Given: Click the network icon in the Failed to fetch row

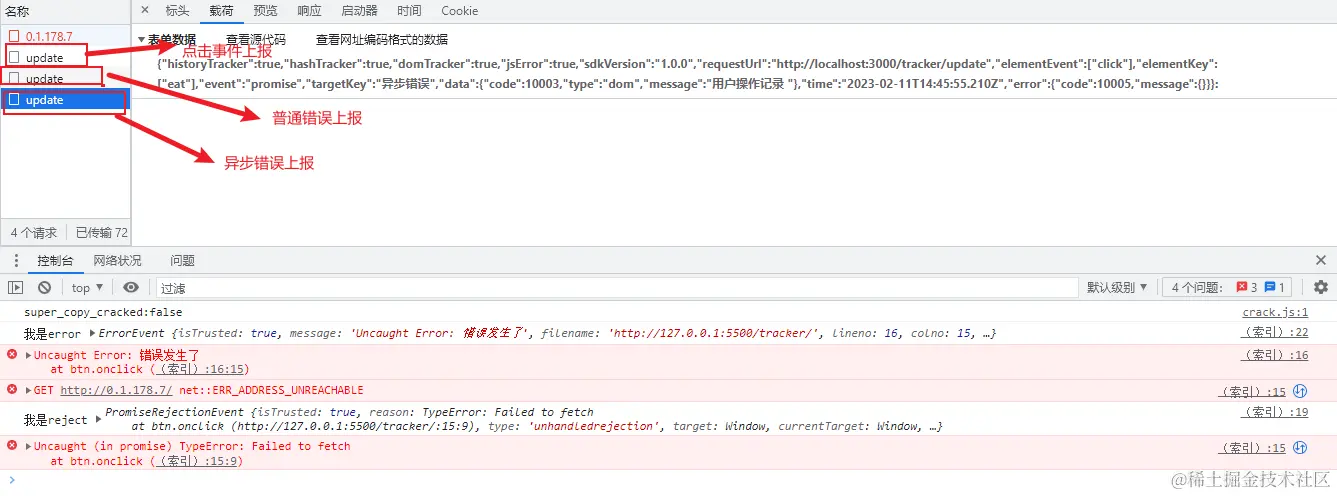Looking at the screenshot, I should point(1300,447).
